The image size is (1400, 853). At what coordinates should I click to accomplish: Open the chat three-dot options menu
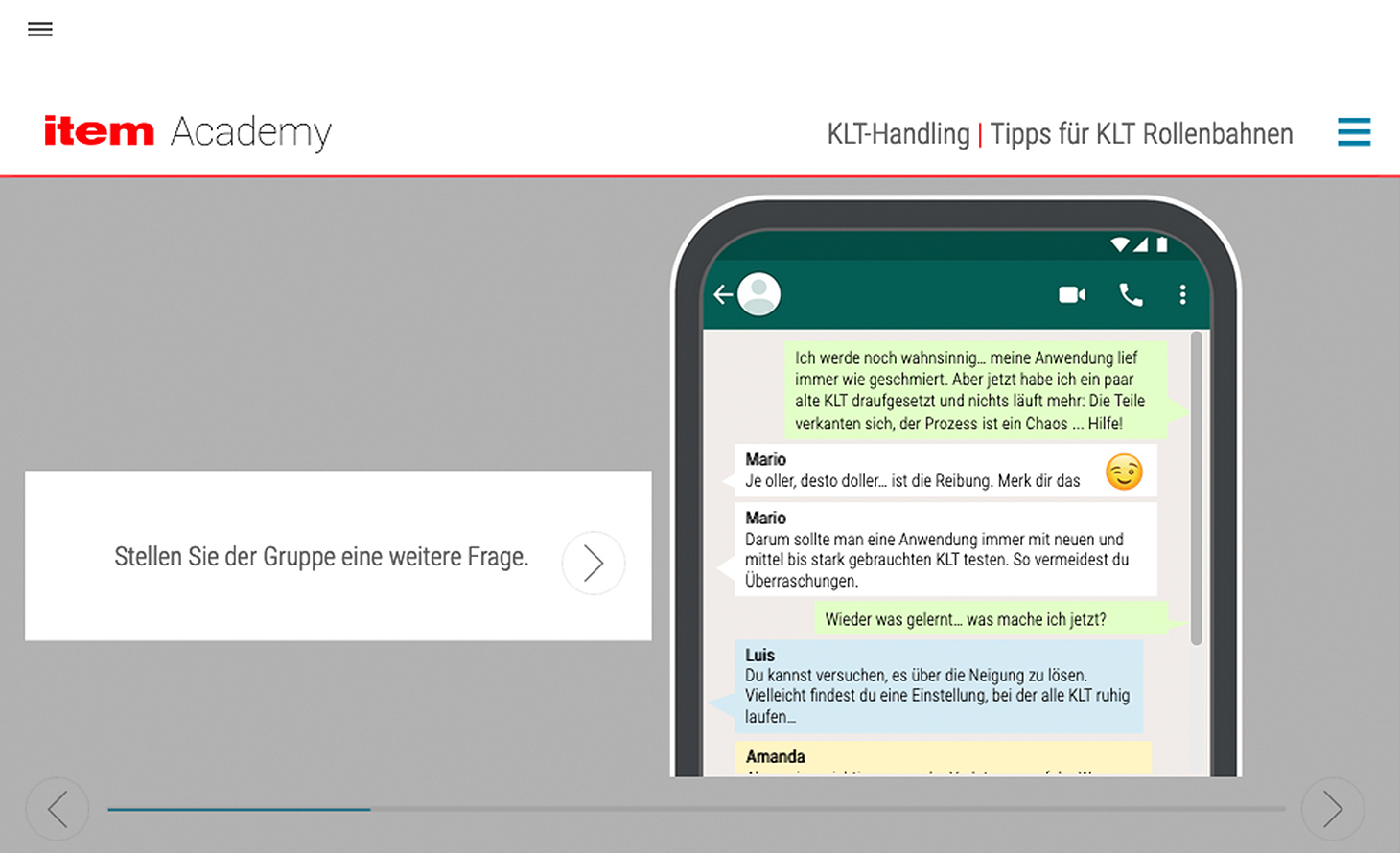coord(1182,294)
